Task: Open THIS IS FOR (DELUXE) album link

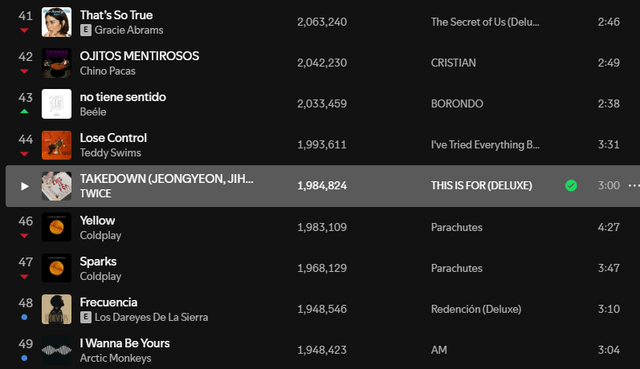Action: coord(482,186)
